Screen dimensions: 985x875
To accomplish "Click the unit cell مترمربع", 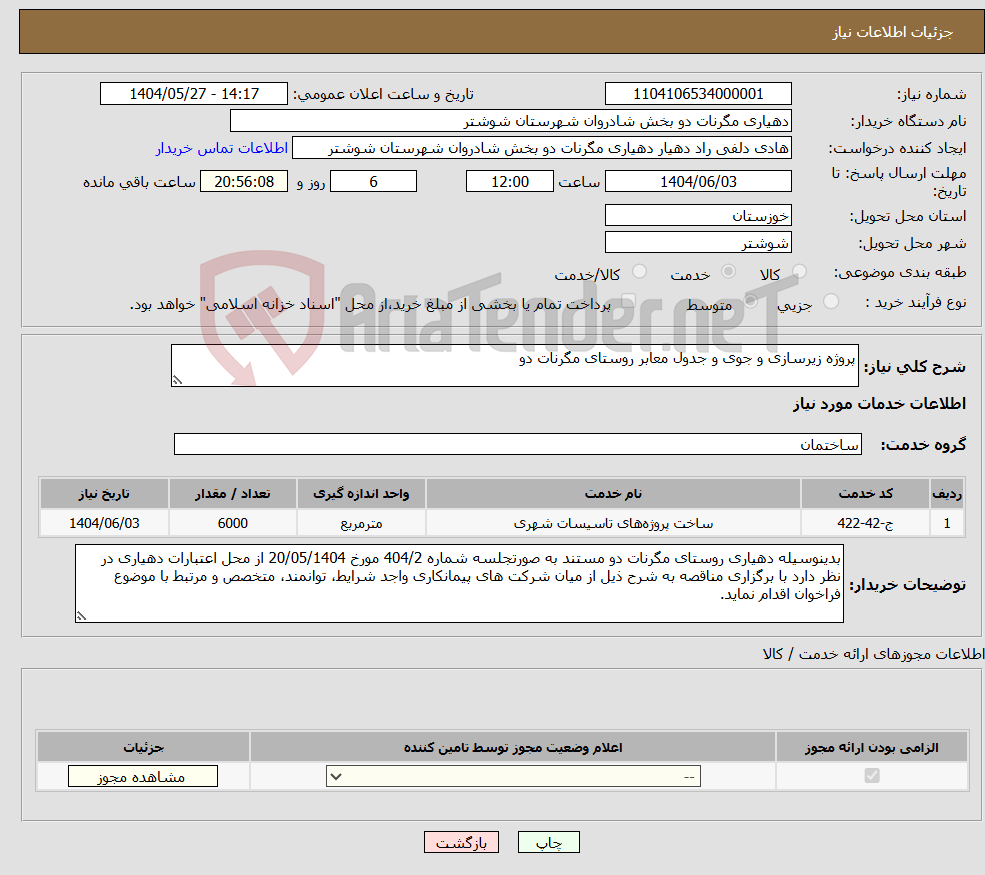I will [361, 523].
